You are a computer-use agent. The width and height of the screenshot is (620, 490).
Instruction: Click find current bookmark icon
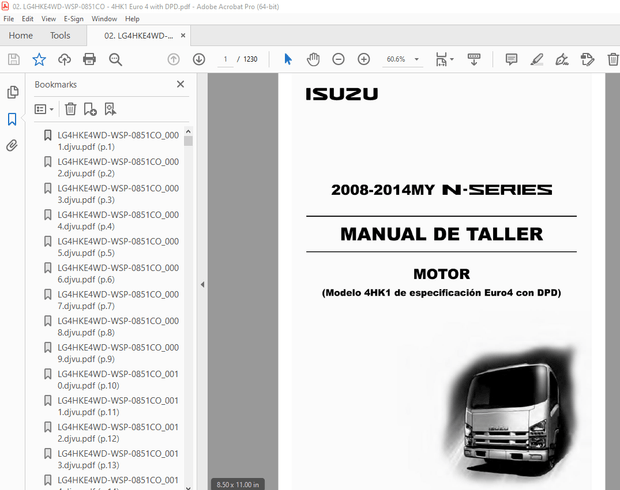tap(110, 109)
